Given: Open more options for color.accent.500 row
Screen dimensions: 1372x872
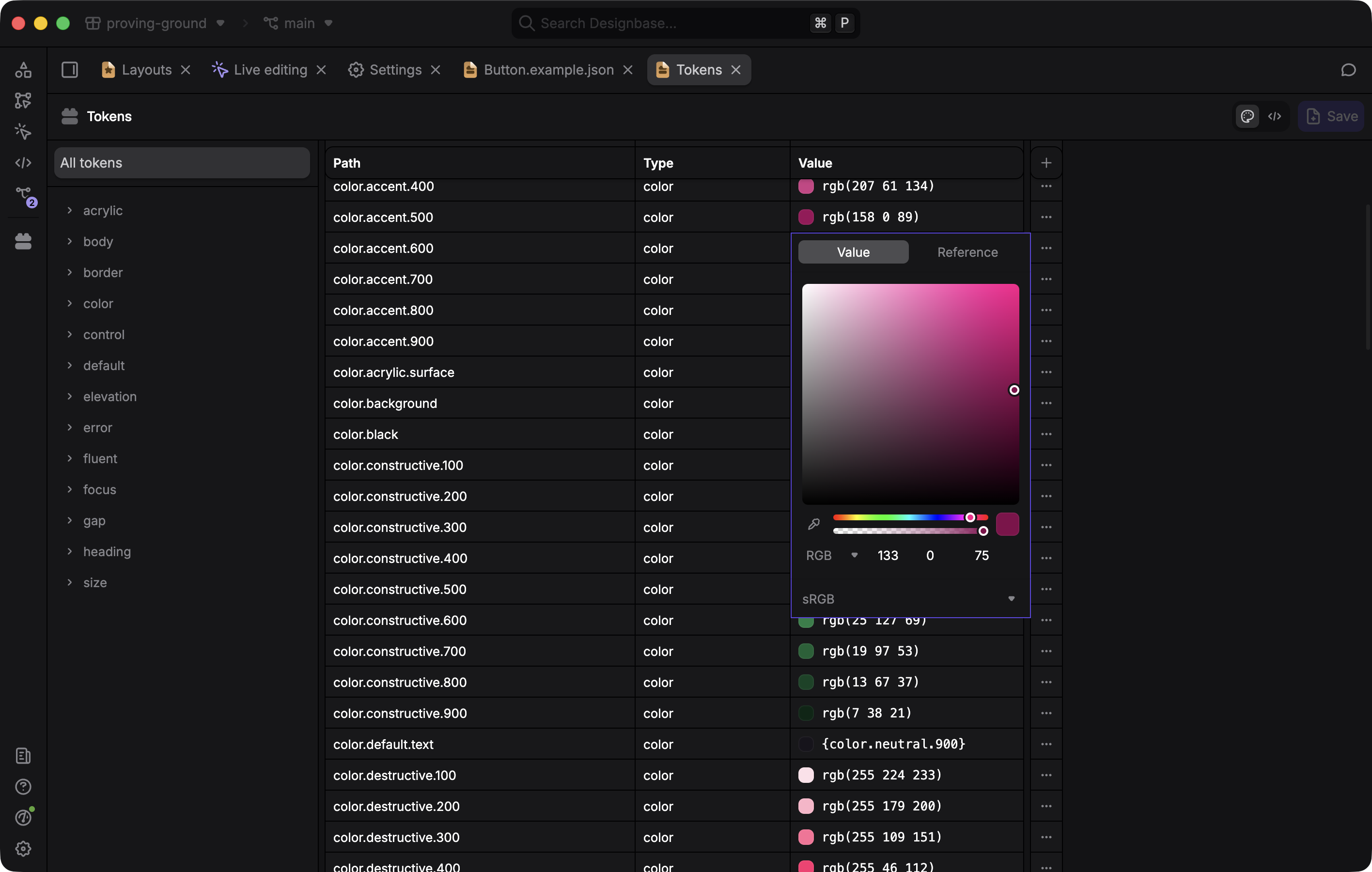Looking at the screenshot, I should (1046, 217).
